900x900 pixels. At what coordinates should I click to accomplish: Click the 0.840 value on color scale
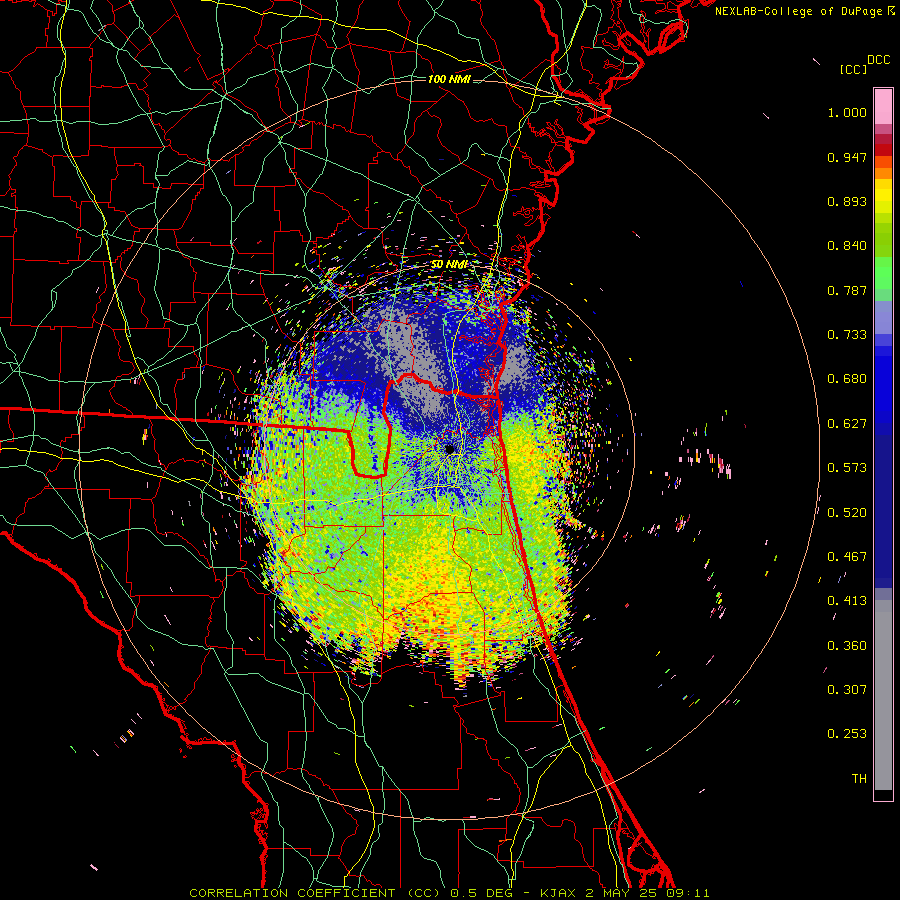[x=847, y=246]
